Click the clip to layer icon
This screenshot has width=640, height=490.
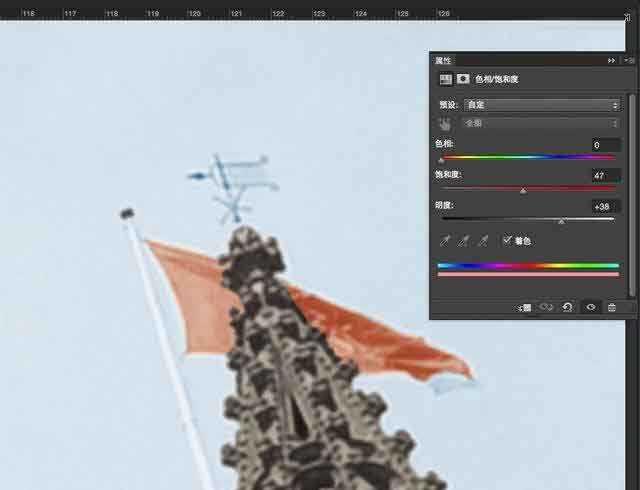[525, 307]
